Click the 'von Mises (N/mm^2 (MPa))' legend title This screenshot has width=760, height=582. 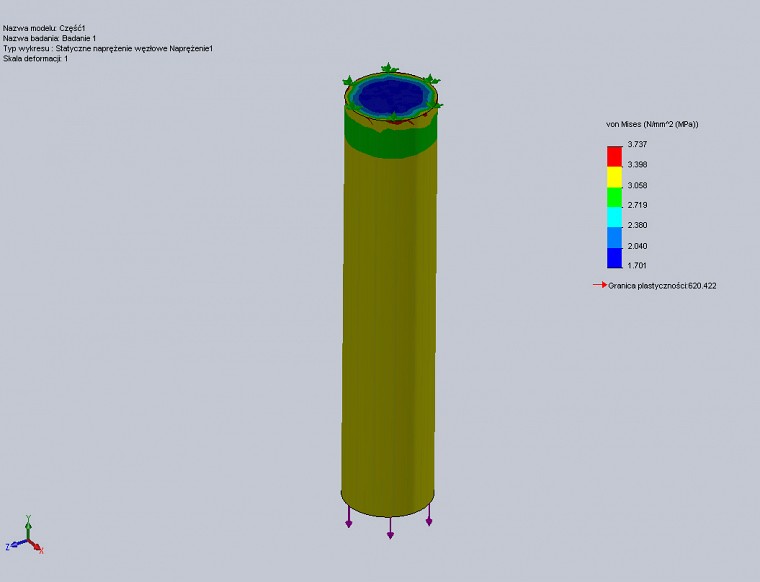click(x=652, y=125)
